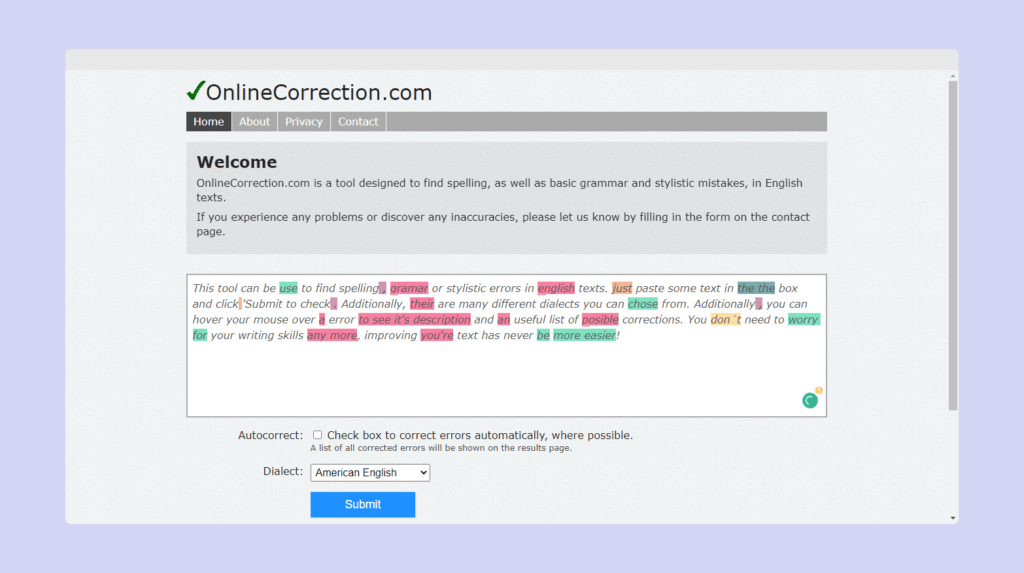This screenshot has height=573, width=1024.
Task: Open the About tab
Action: click(254, 122)
